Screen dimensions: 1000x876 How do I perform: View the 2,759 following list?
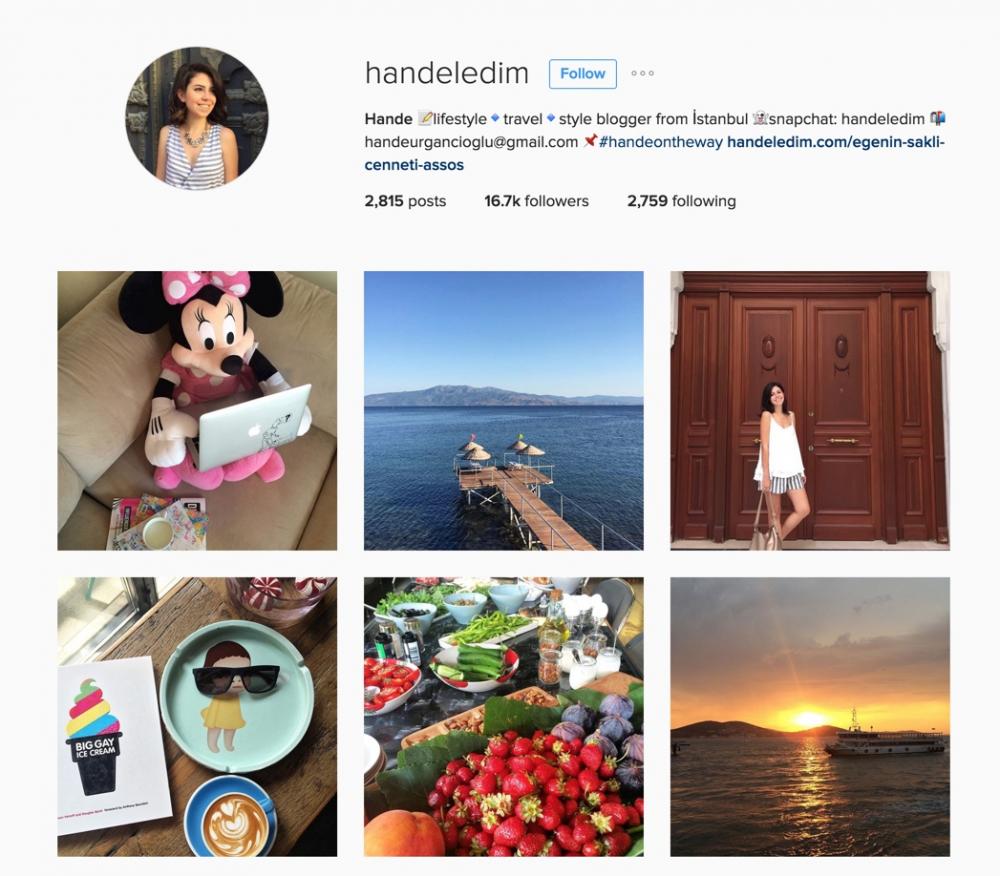pos(681,201)
